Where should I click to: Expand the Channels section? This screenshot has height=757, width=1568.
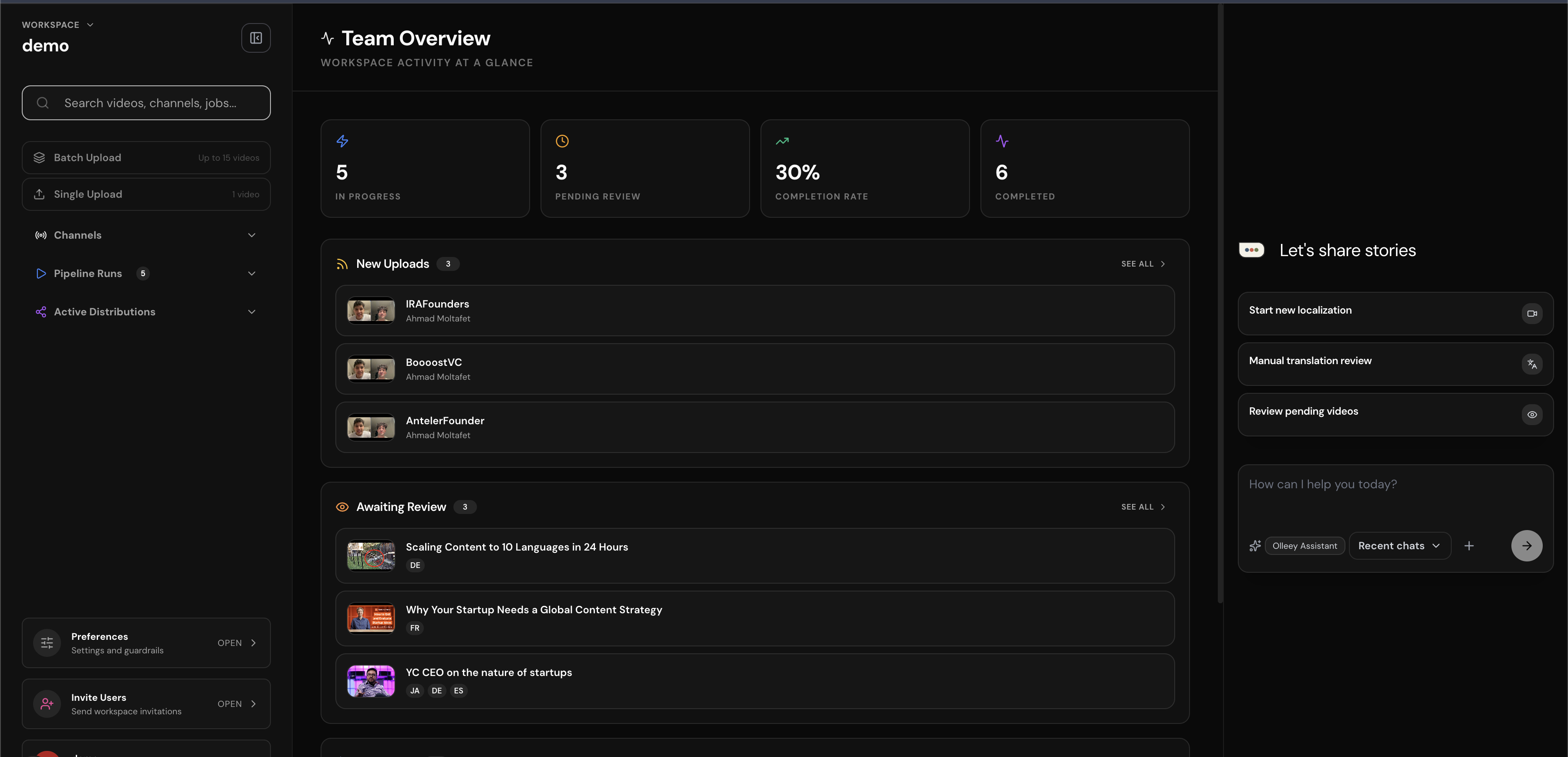[x=251, y=235]
